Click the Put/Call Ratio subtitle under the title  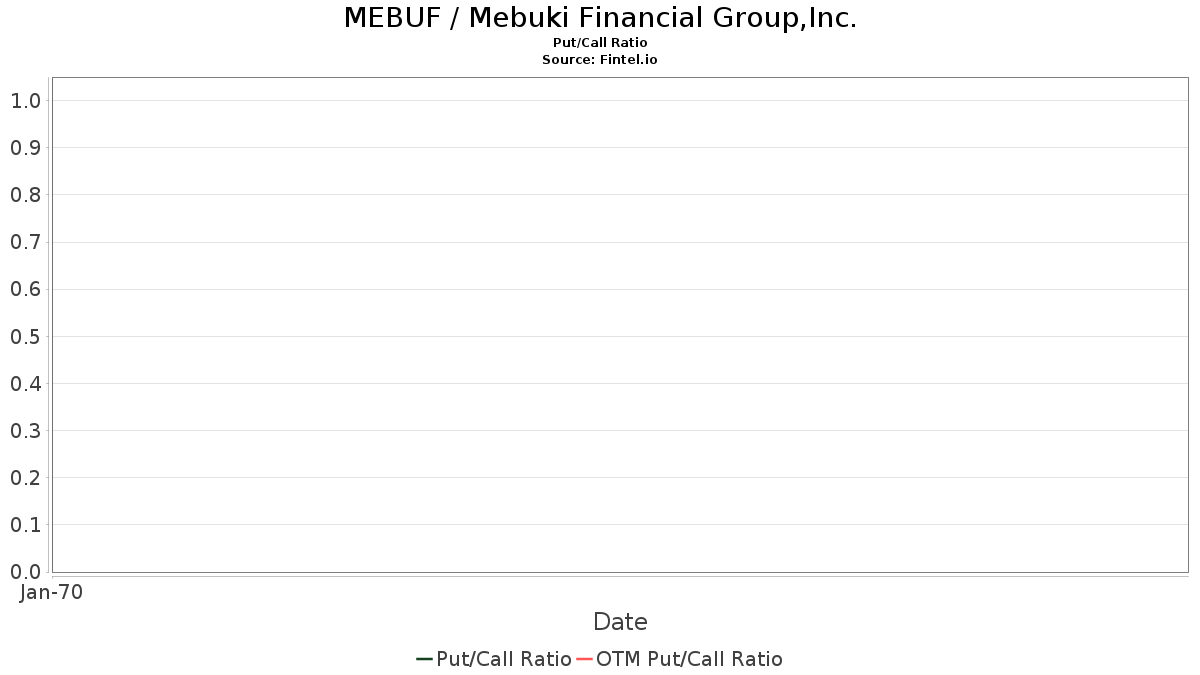pos(600,43)
